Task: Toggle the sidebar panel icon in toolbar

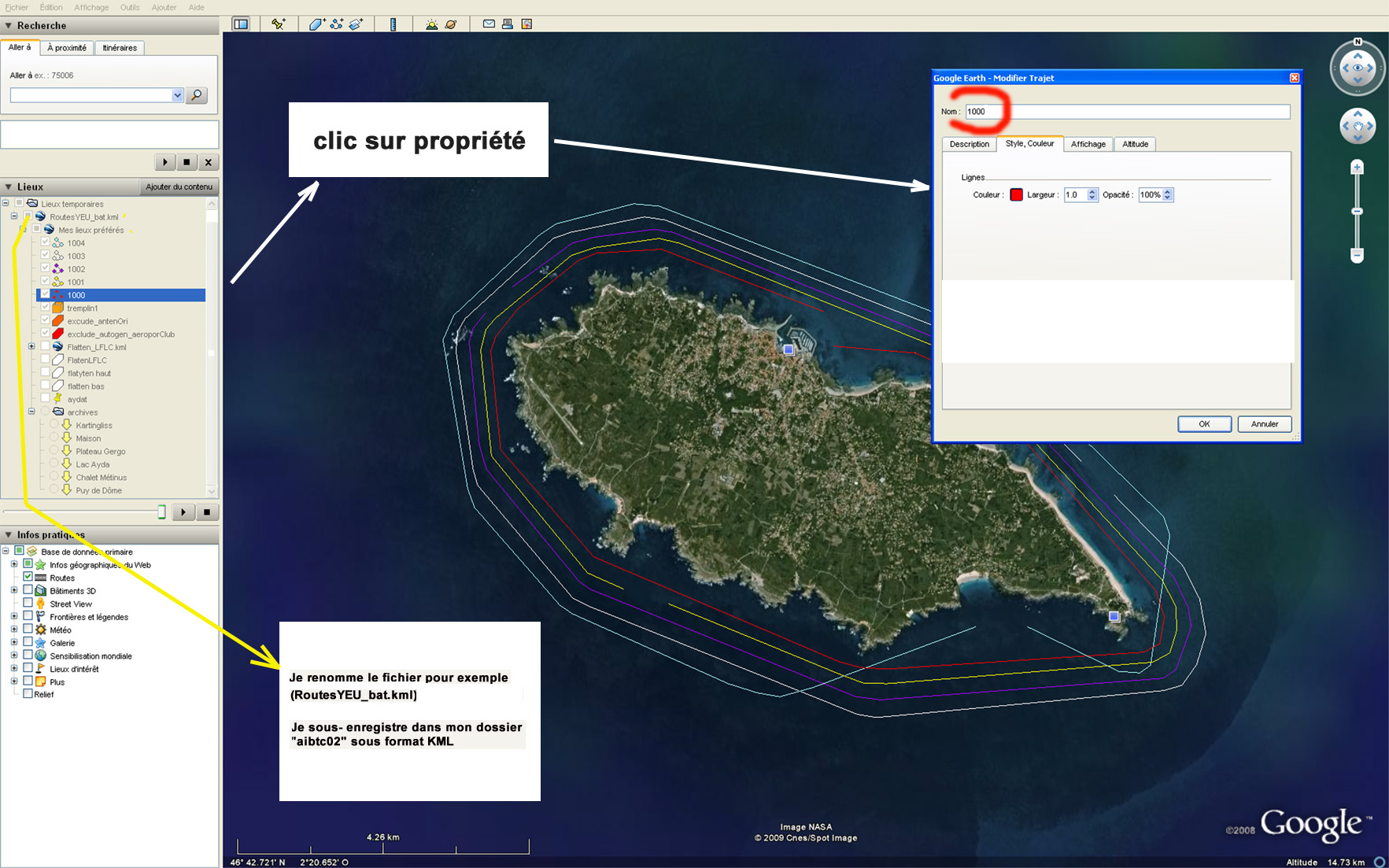Action: tap(241, 24)
